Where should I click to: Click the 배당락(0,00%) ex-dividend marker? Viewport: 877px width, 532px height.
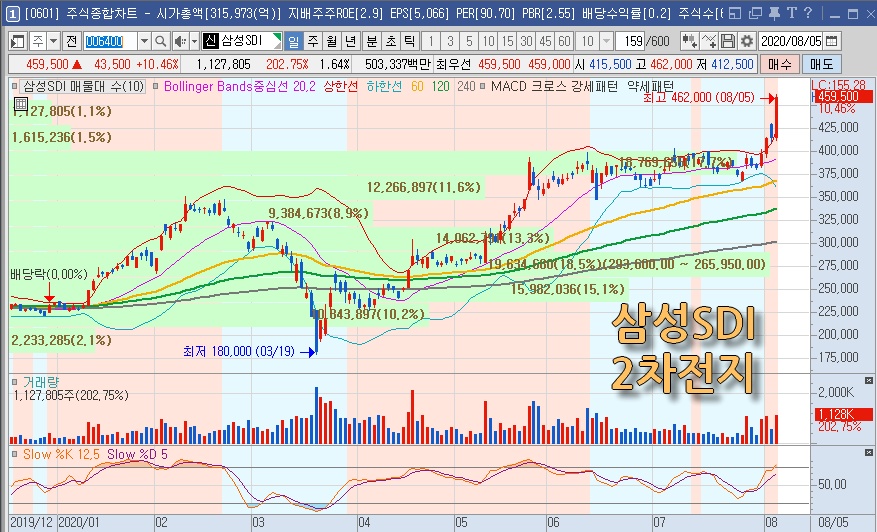(49, 274)
